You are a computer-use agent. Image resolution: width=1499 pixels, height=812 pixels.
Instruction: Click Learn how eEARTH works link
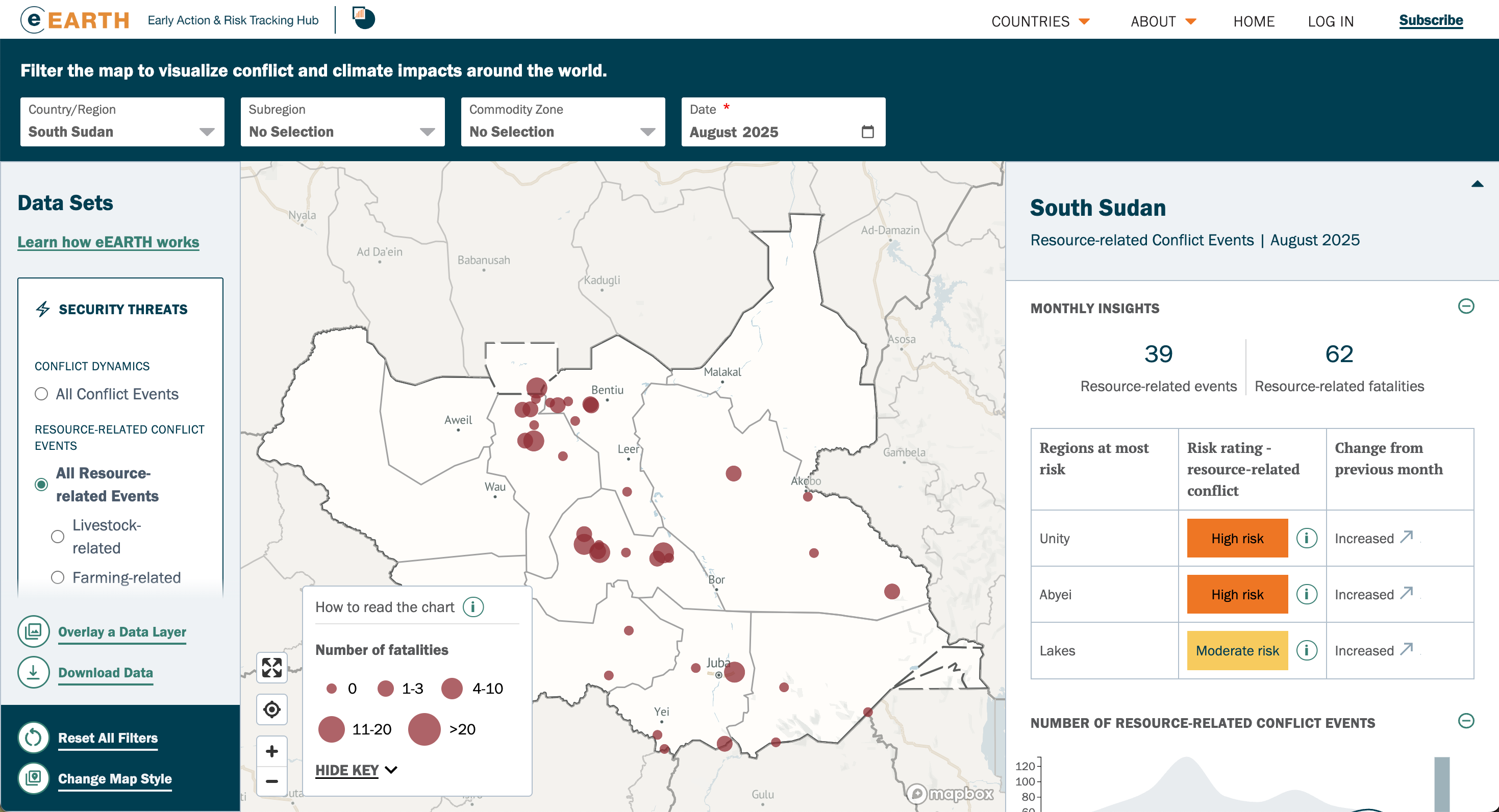coord(108,242)
